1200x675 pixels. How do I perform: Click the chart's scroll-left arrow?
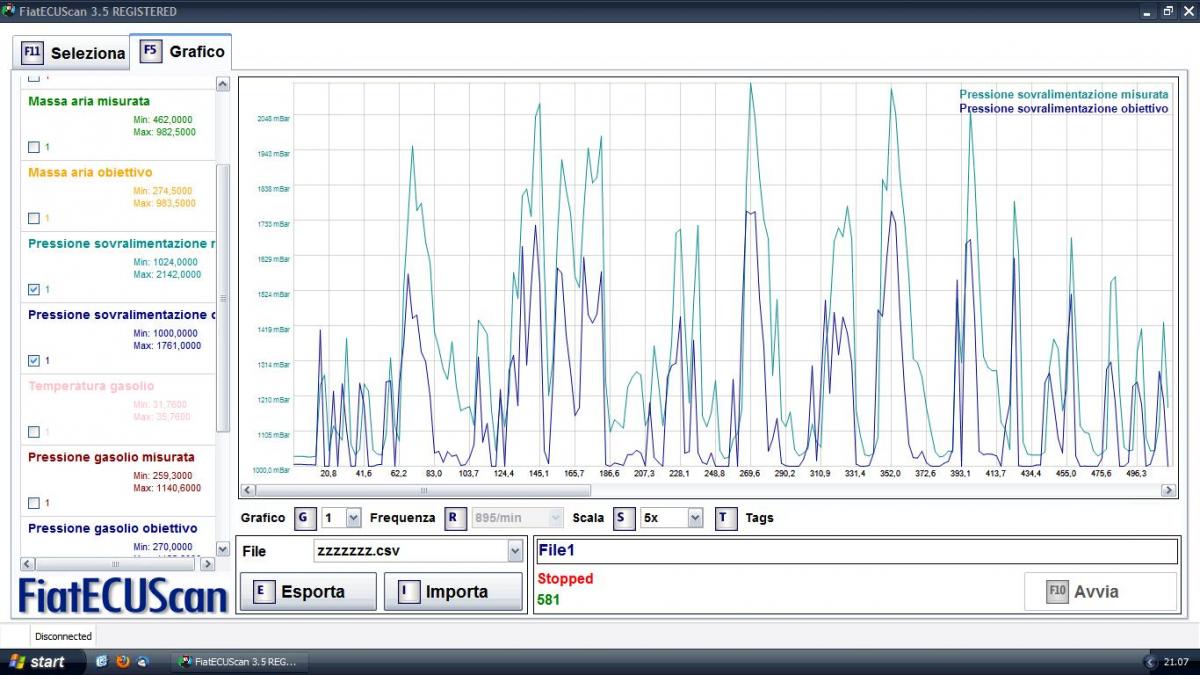tap(248, 491)
